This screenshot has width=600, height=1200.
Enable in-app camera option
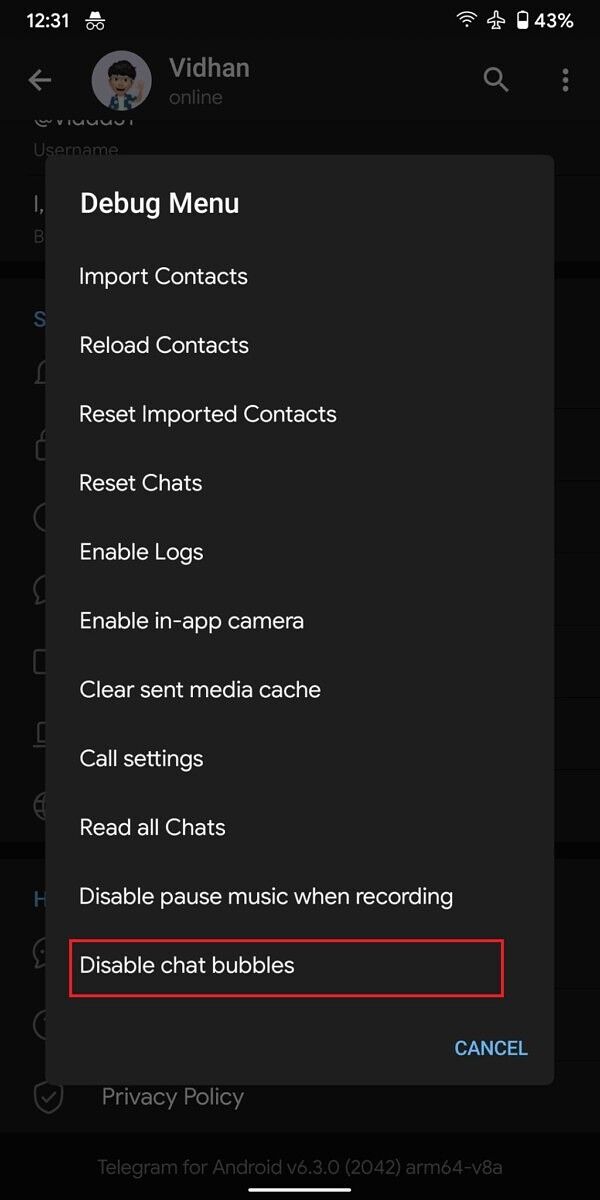191,621
